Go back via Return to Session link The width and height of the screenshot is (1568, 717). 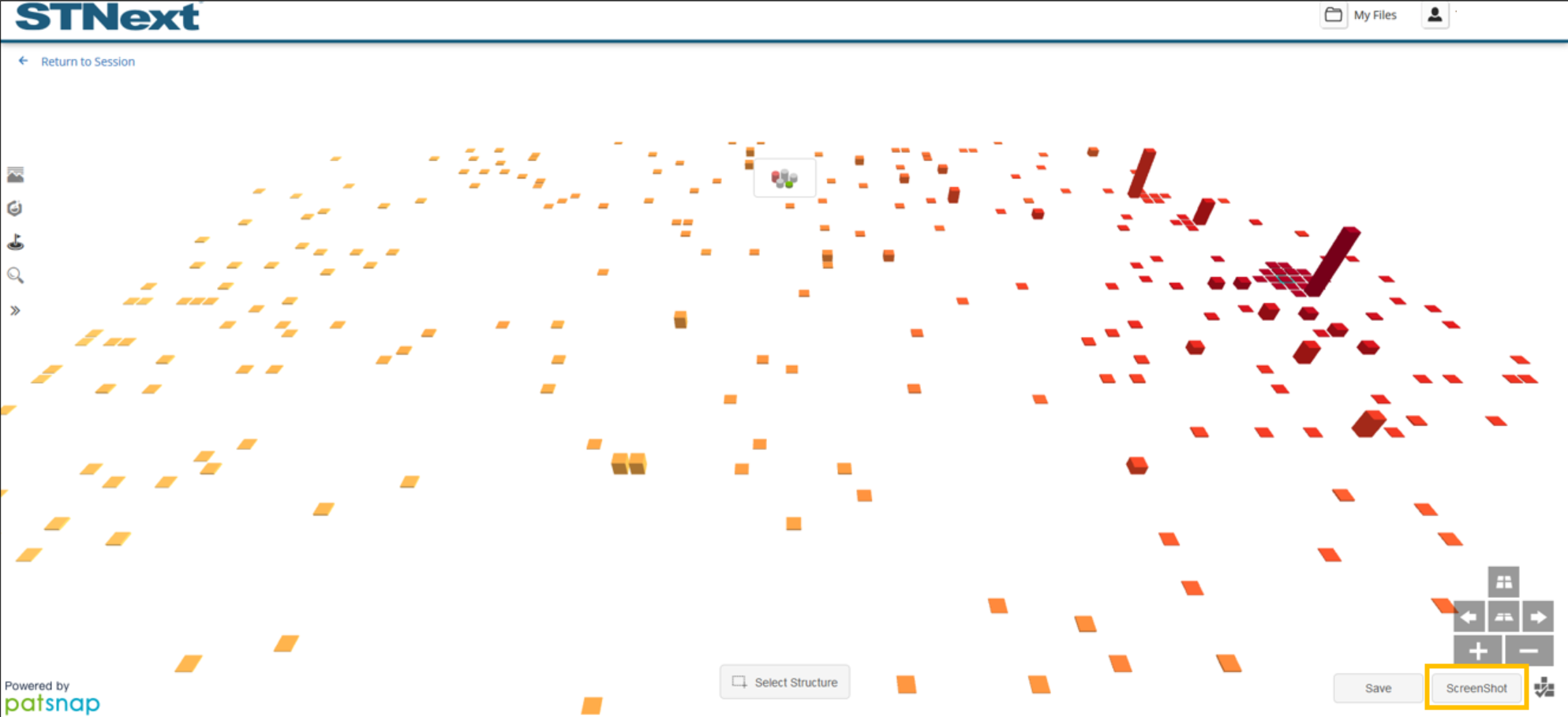point(87,62)
